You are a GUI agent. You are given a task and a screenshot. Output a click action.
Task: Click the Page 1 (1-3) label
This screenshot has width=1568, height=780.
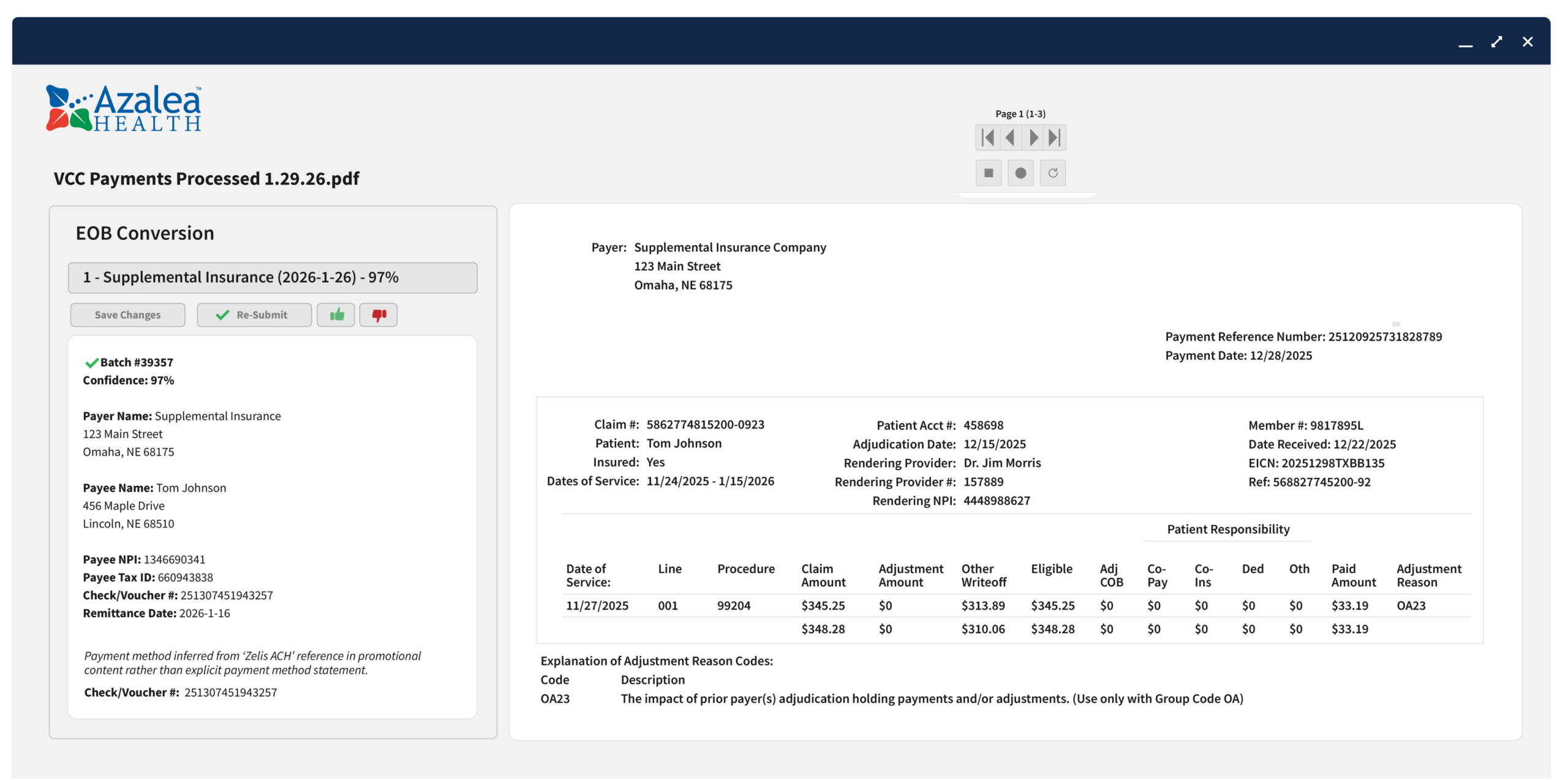(x=1020, y=114)
